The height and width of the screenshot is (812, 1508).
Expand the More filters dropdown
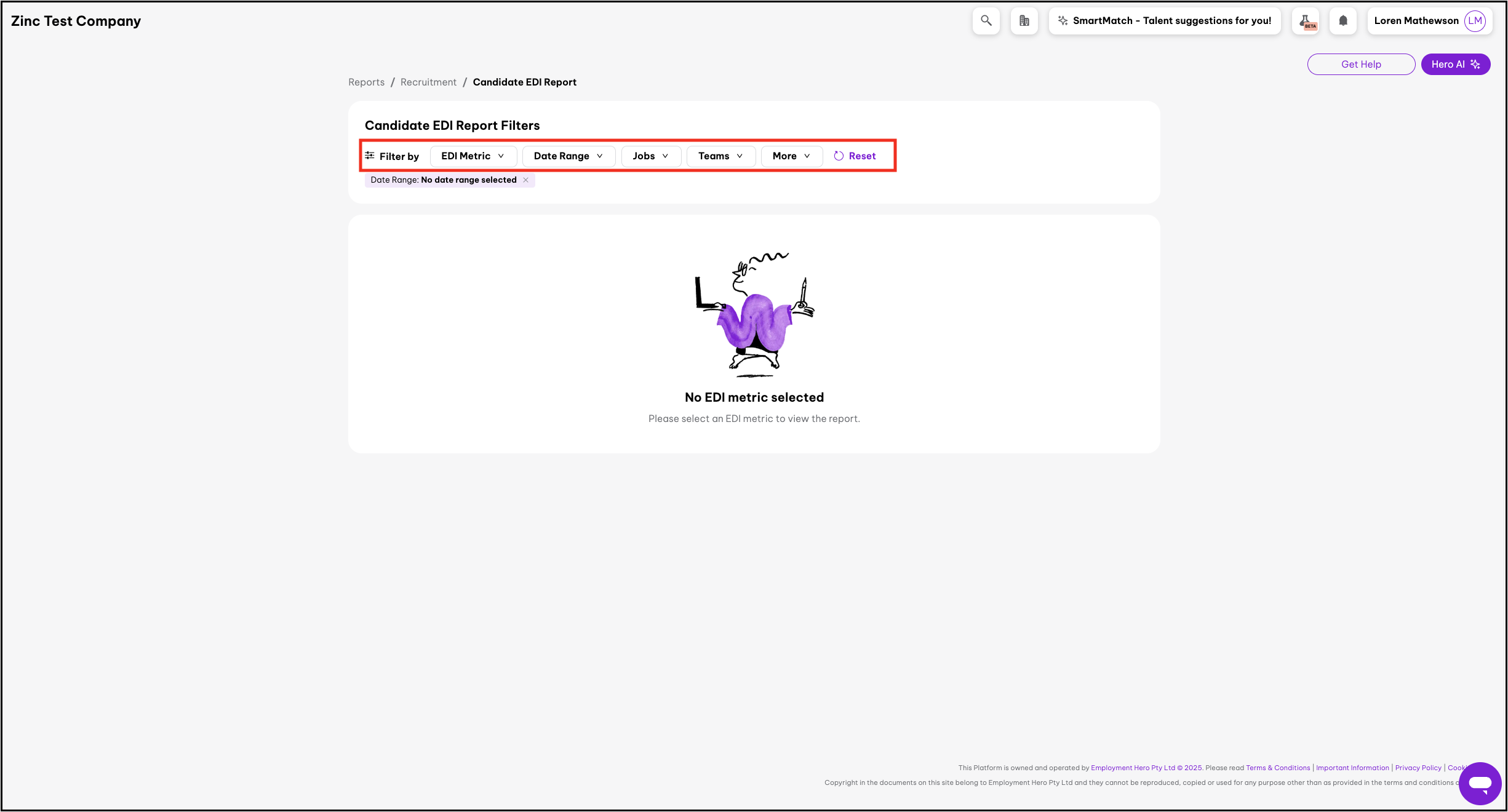pyautogui.click(x=791, y=156)
